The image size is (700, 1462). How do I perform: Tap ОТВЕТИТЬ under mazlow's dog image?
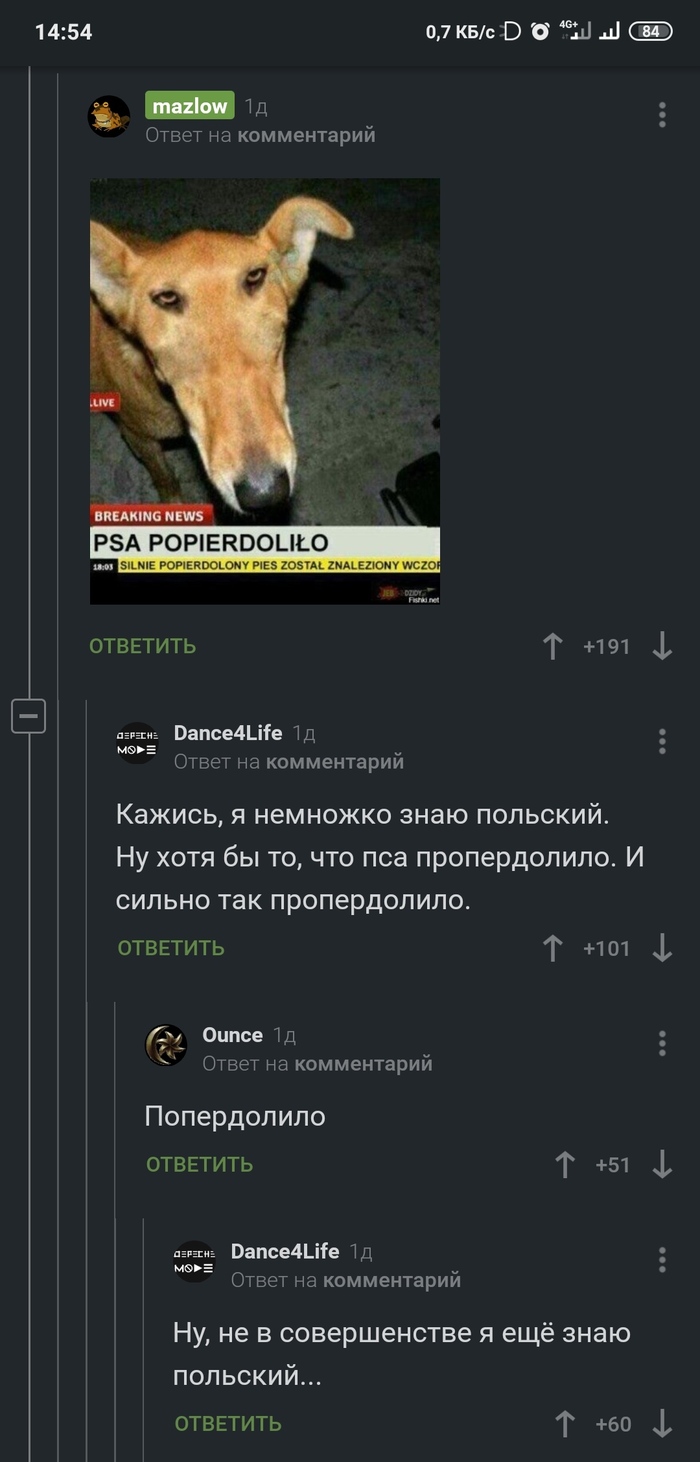tap(143, 646)
